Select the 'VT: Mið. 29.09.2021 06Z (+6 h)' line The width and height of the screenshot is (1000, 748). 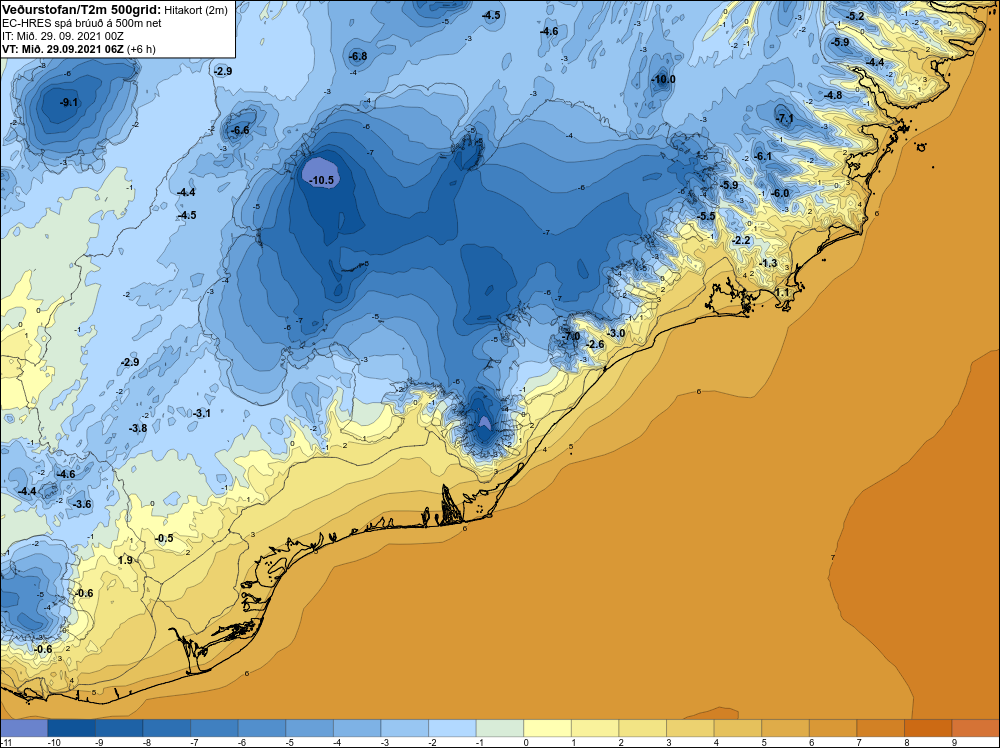(x=78, y=49)
